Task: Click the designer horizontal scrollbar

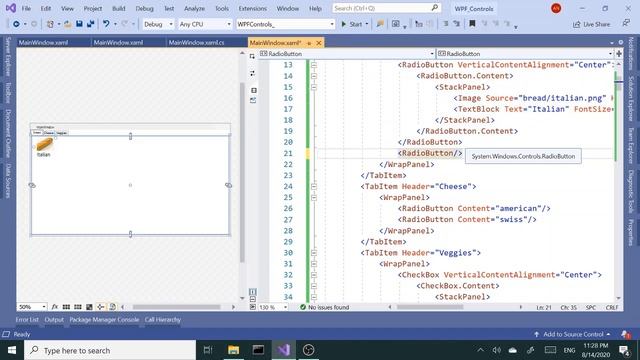Action: (176, 307)
